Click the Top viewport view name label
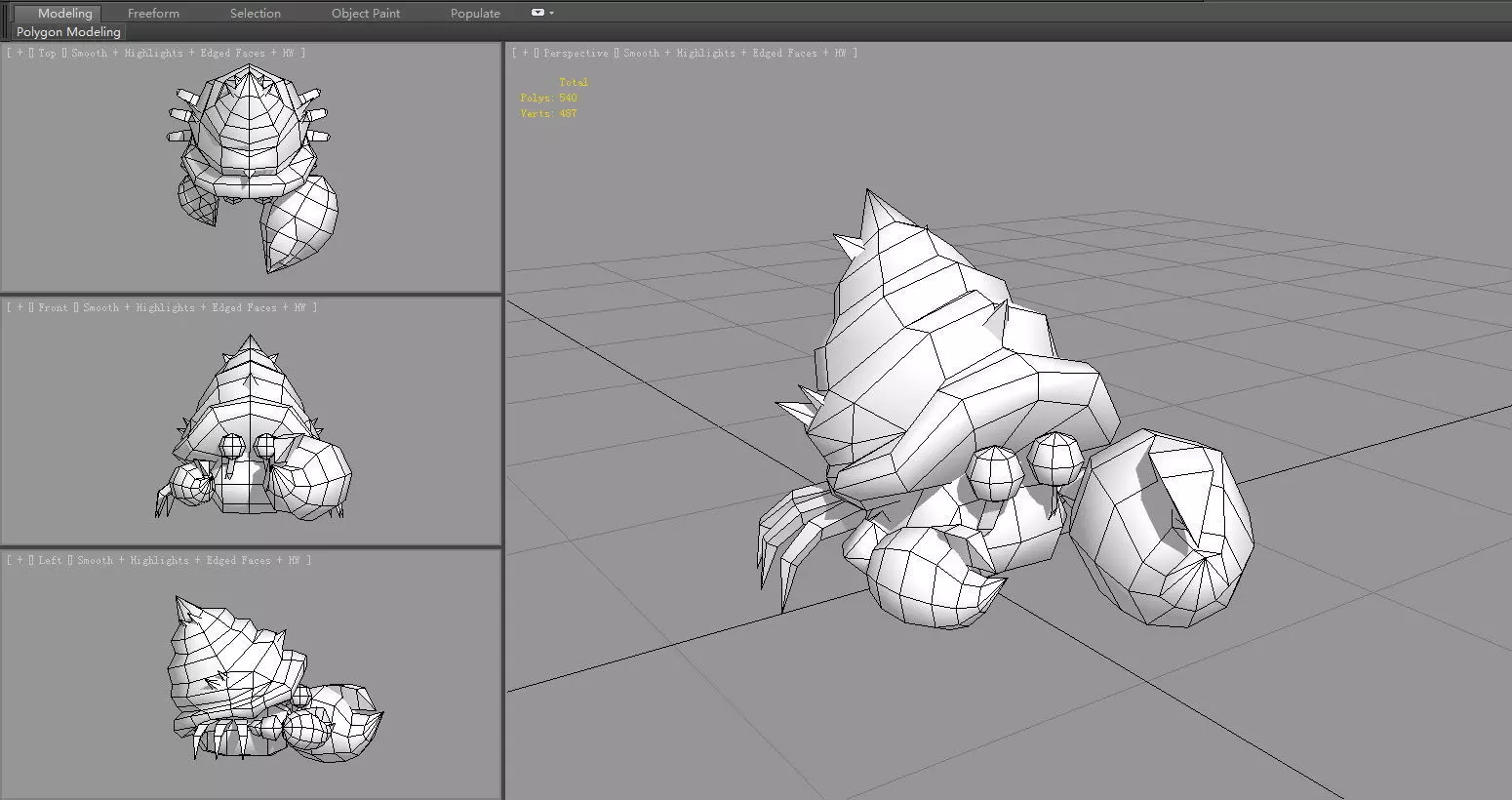The width and height of the screenshot is (1512, 800). pos(47,53)
